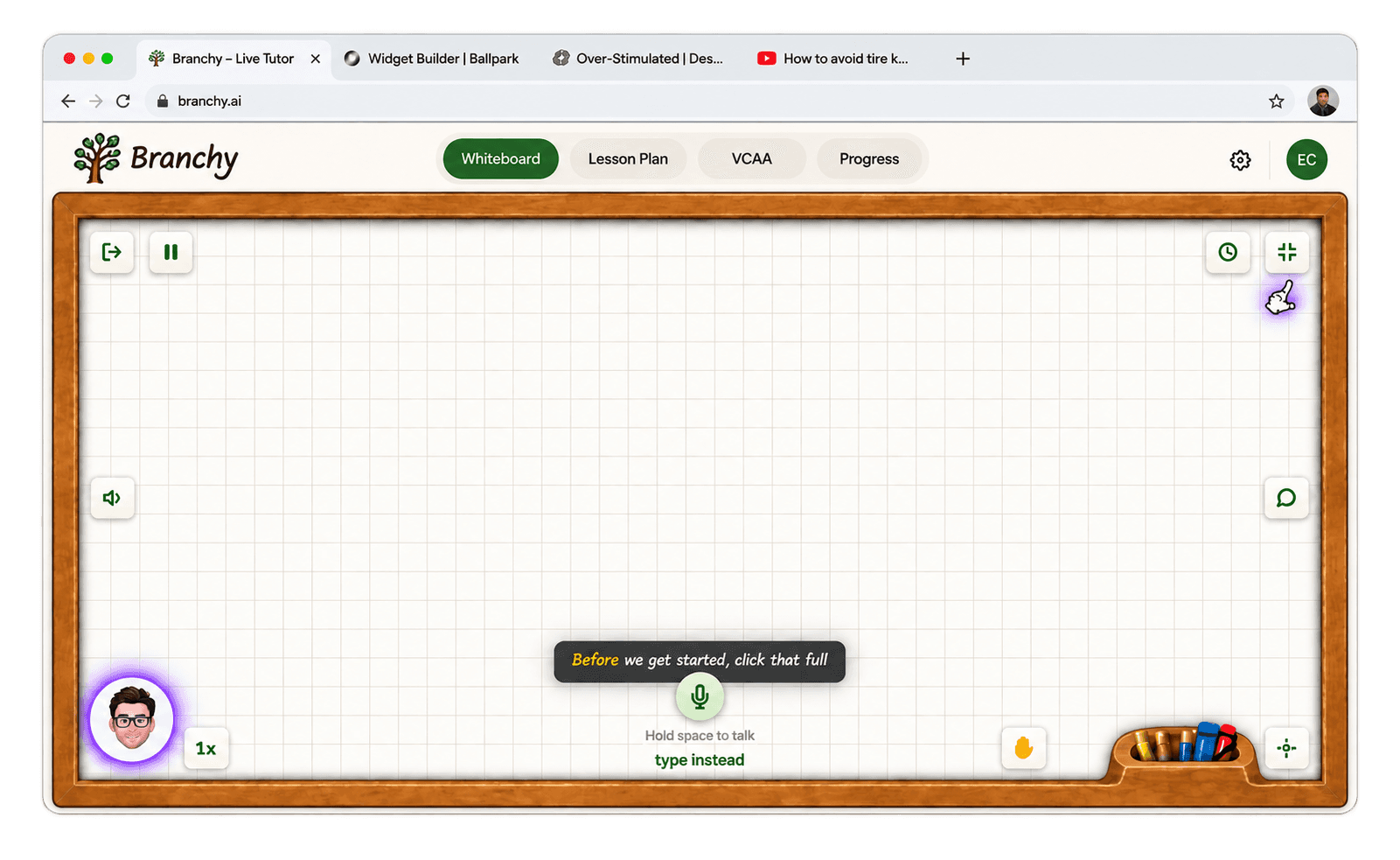
Task: Switch to Widget Builder Ballpark tab
Action: tap(432, 59)
